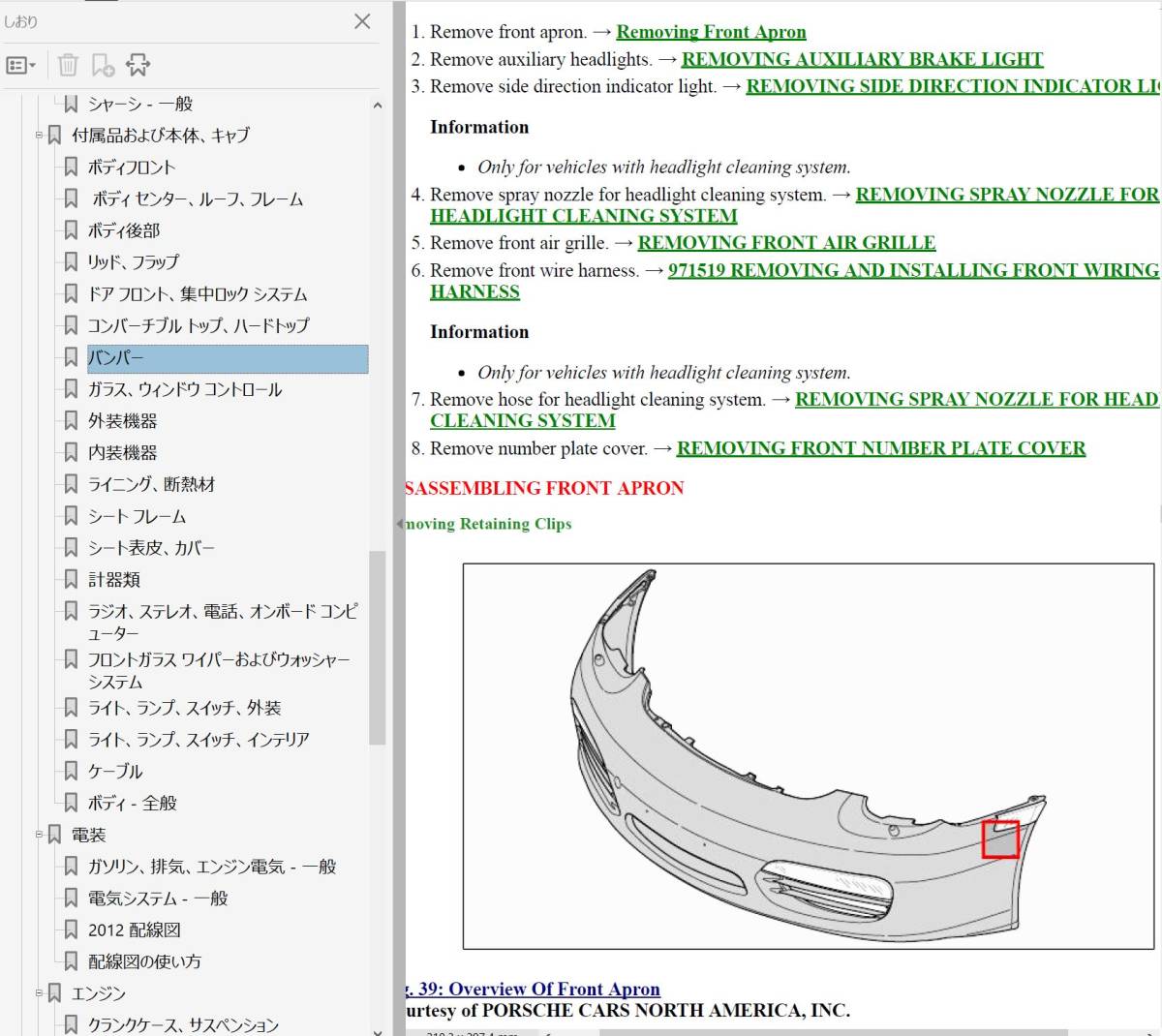Follow the Removing Front Apron link
Screen dimensions: 1162x1036
(x=711, y=32)
